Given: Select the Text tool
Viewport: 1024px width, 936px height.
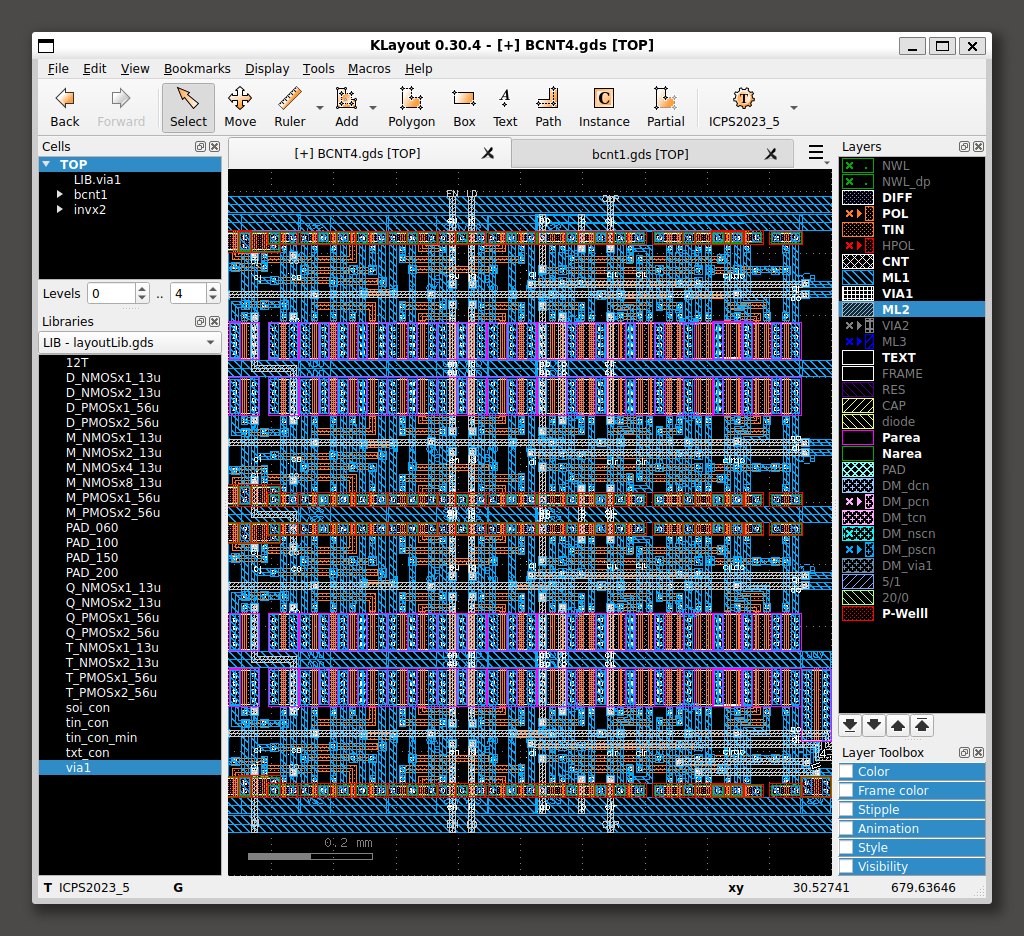Looking at the screenshot, I should [x=505, y=108].
